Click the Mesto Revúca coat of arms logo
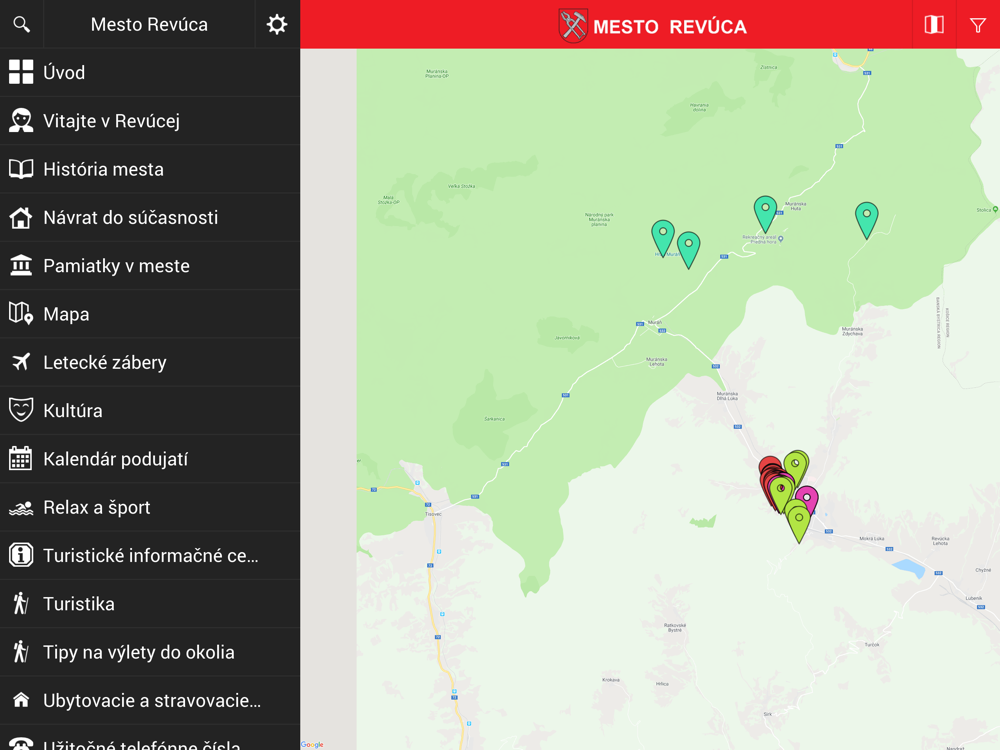The width and height of the screenshot is (1000, 750). (573, 26)
